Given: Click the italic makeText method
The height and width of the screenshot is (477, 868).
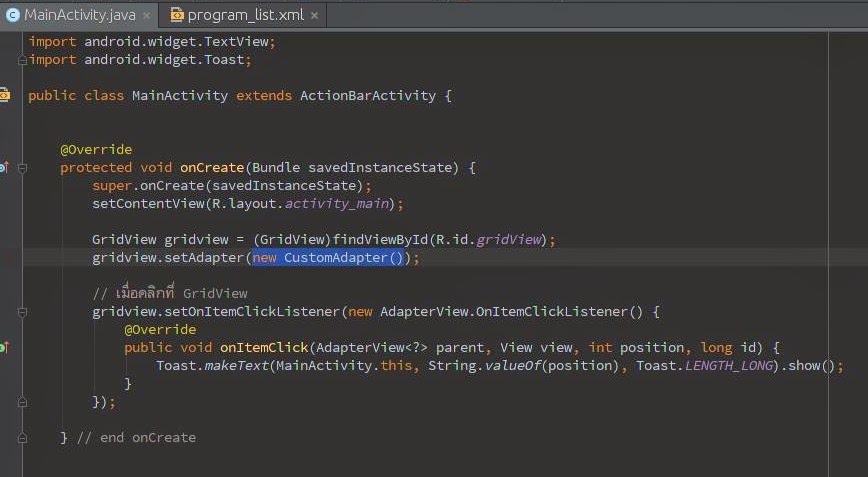Looking at the screenshot, I should (236, 366).
